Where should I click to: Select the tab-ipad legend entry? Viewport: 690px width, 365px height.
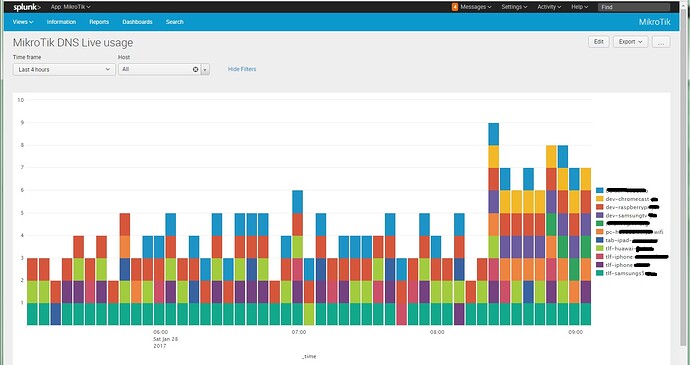(x=627, y=240)
